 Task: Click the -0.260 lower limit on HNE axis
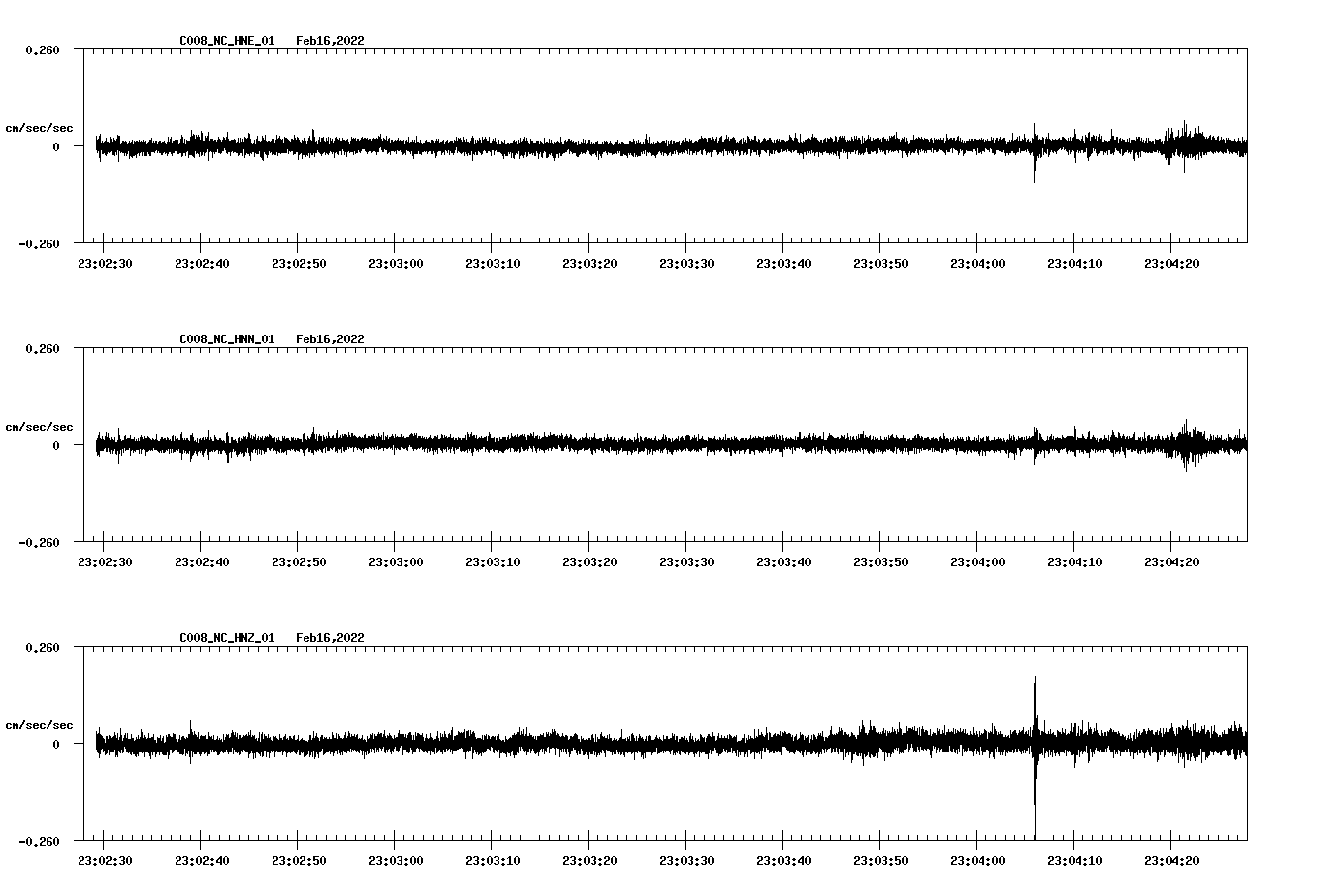click(x=39, y=243)
